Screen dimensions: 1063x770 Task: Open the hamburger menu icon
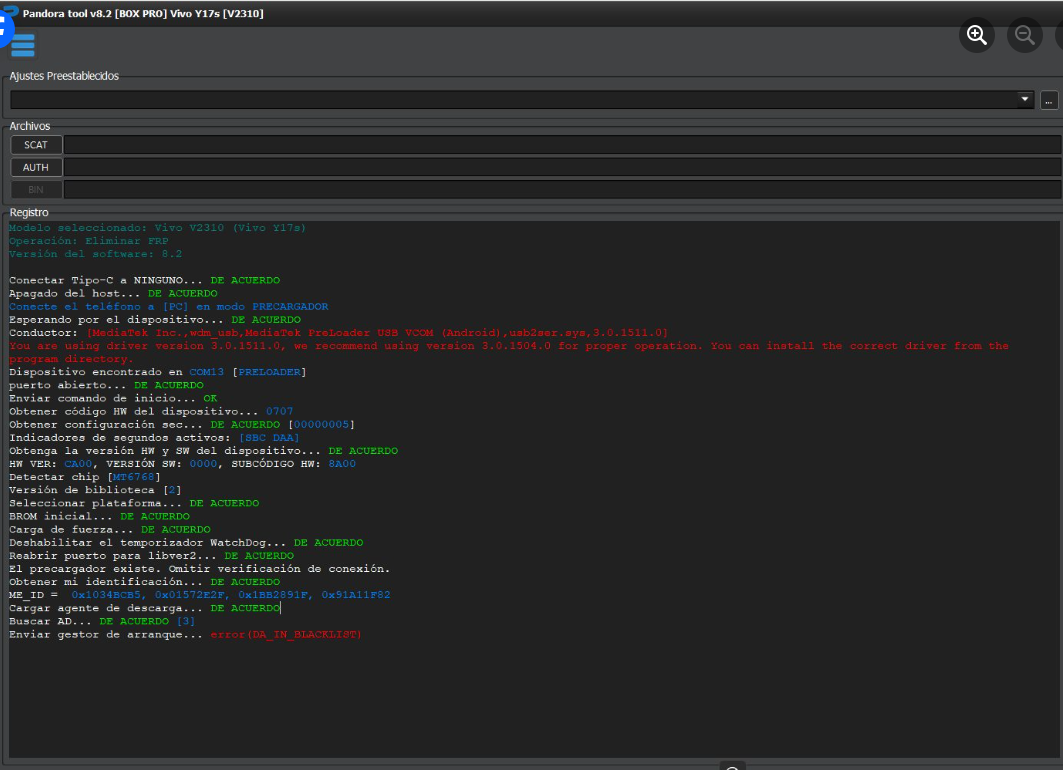tap(22, 45)
